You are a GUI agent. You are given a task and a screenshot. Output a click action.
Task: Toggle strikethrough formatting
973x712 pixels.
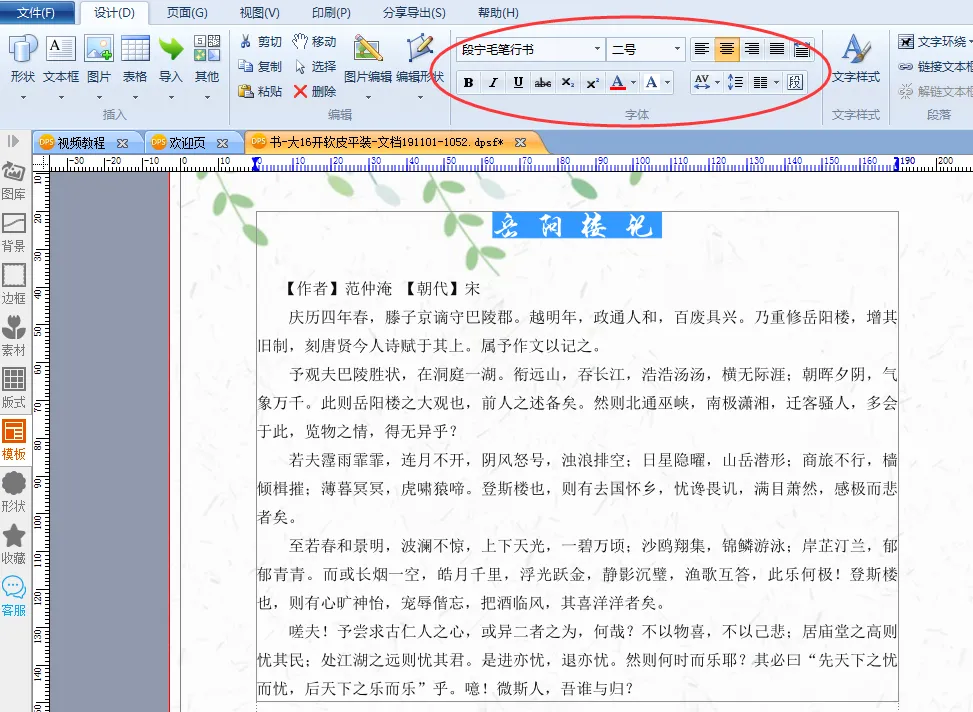pos(543,82)
